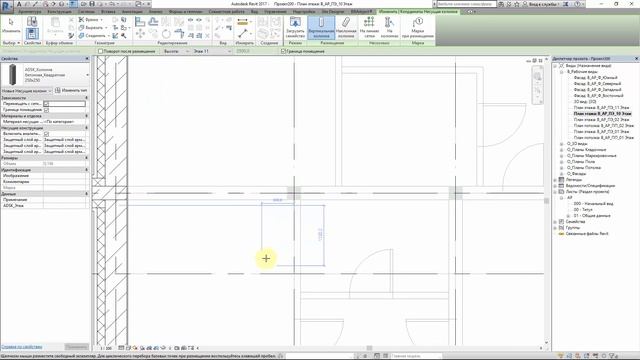The height and width of the screenshot is (360, 640).
Task: Open the Совместная работа ribbon tab
Action: pyautogui.click(x=226, y=12)
